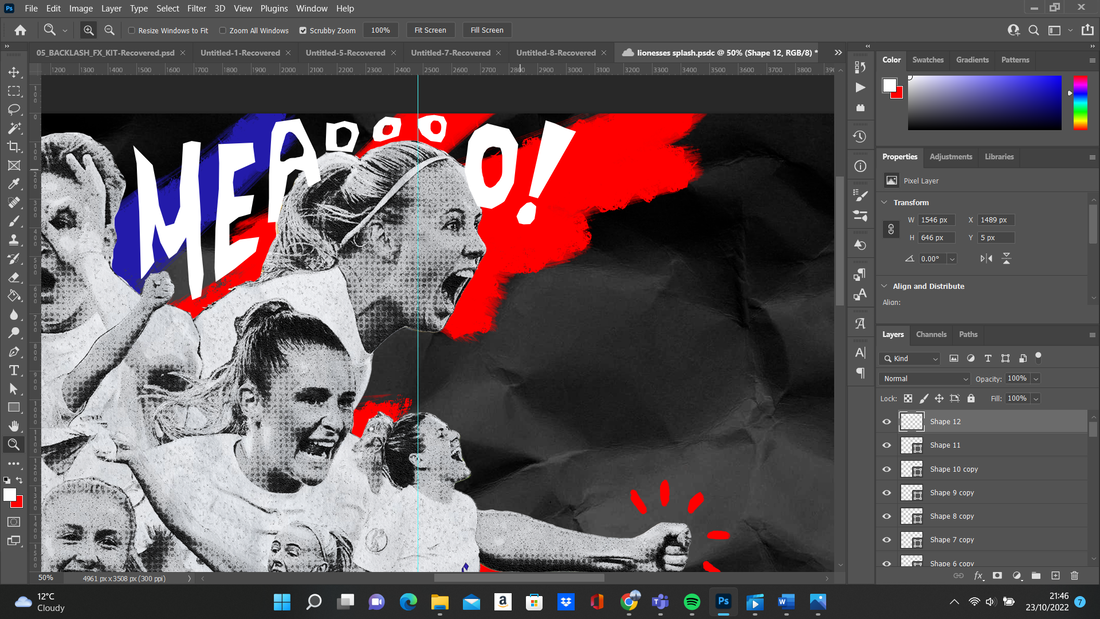Go to Photoshop Home screen
Image resolution: width=1100 pixels, height=619 pixels.
(20, 30)
